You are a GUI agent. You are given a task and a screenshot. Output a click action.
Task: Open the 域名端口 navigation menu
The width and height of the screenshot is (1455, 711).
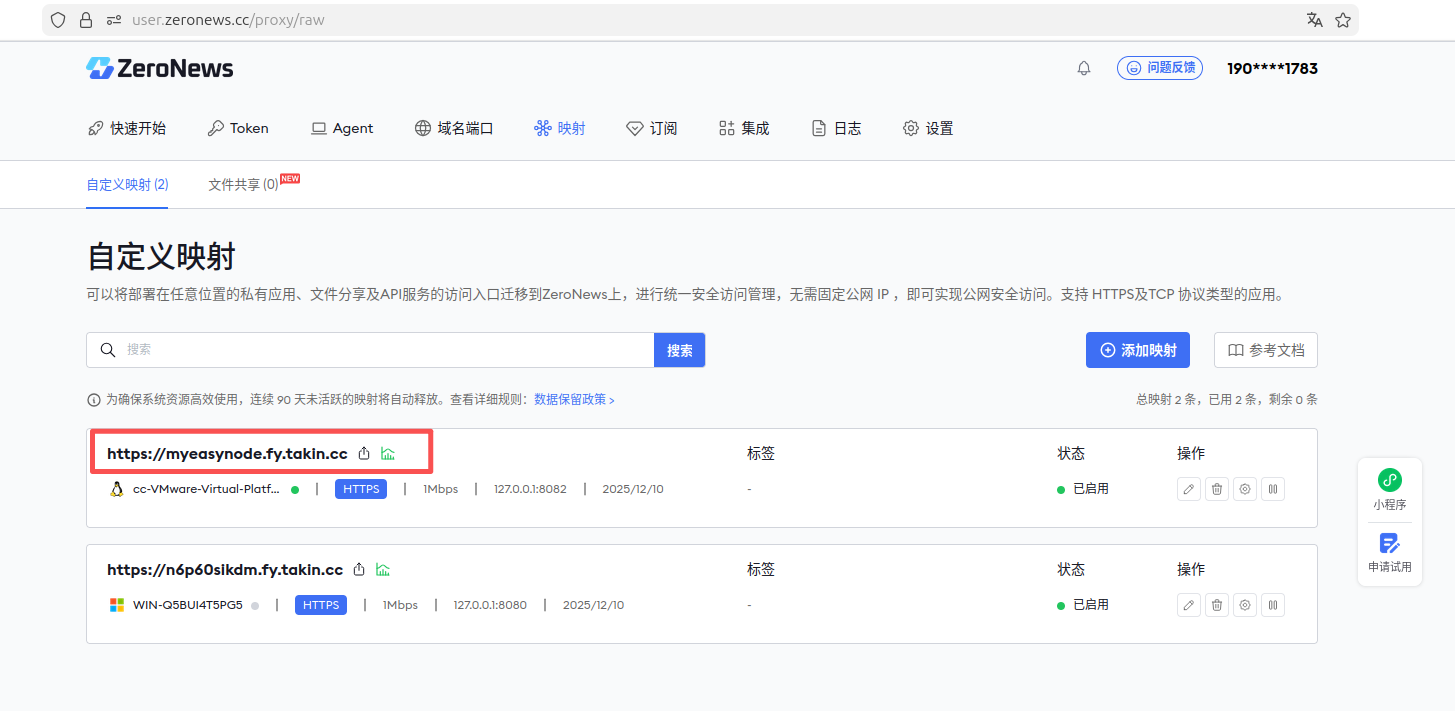[x=454, y=128]
